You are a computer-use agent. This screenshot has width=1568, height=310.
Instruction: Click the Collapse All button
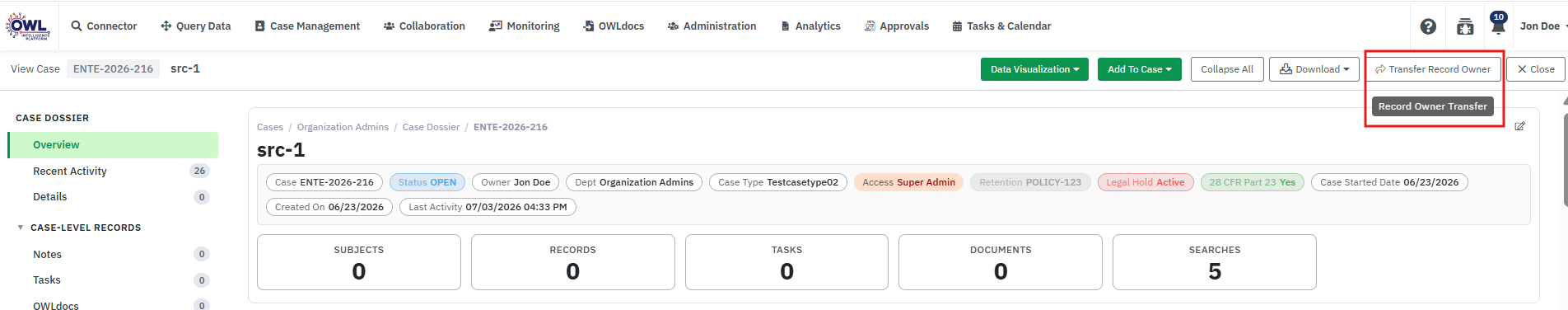[1227, 69]
